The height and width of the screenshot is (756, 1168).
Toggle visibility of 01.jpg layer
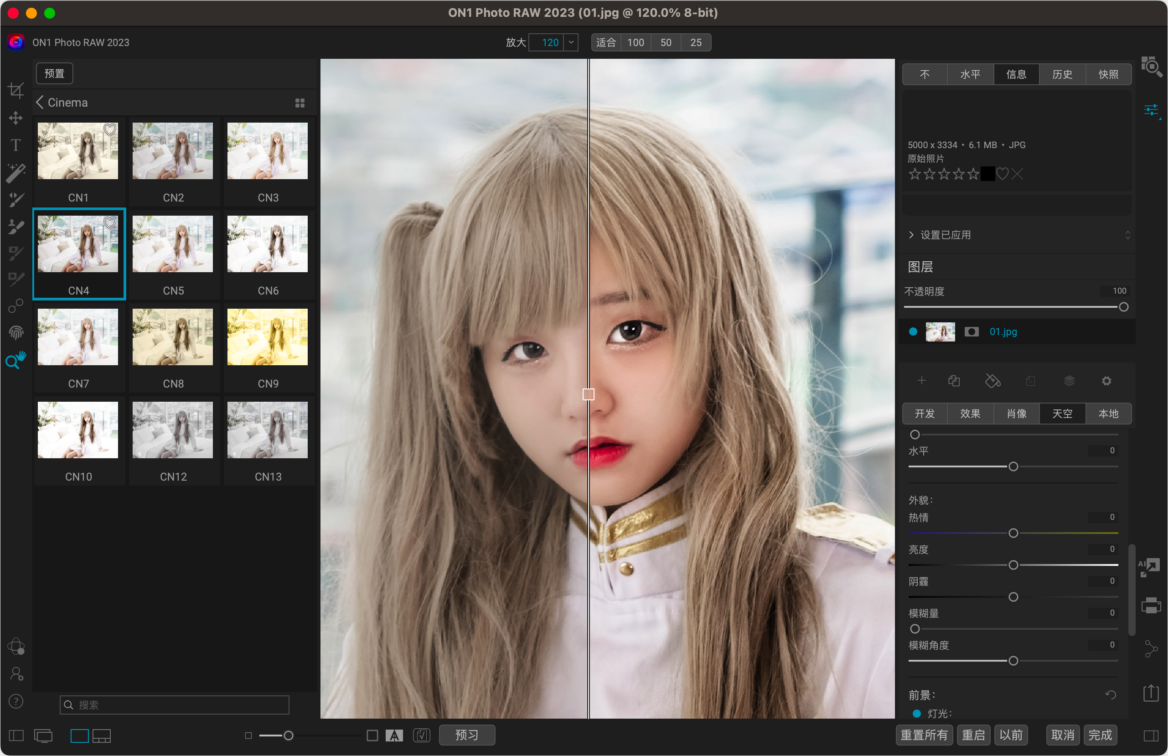(x=913, y=331)
